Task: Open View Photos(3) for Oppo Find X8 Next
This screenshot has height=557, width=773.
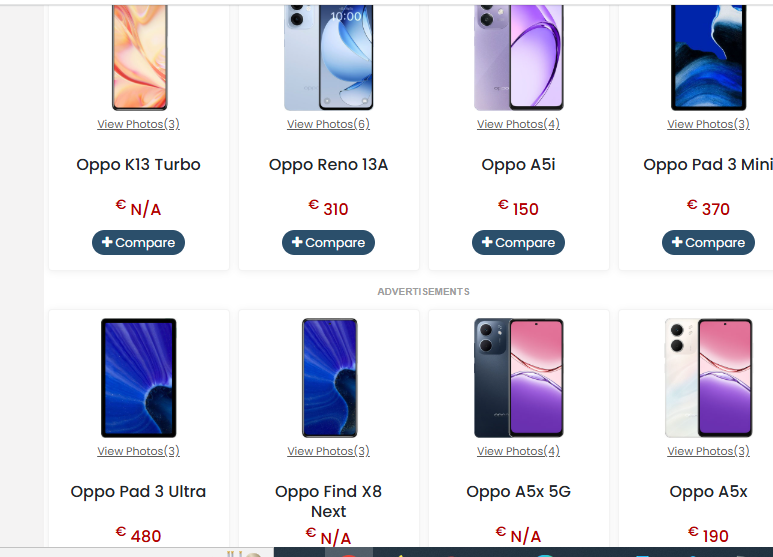Action: pos(328,451)
